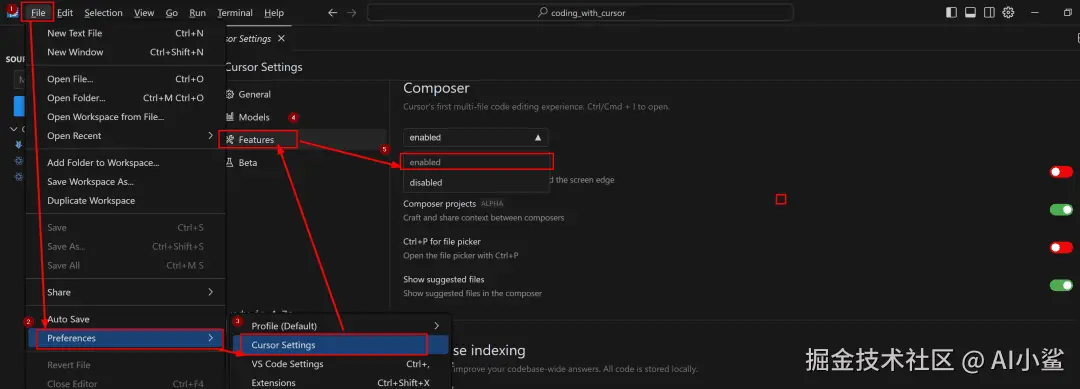Open the View menu
Viewport: 1080px width, 389px height.
pyautogui.click(x=144, y=12)
